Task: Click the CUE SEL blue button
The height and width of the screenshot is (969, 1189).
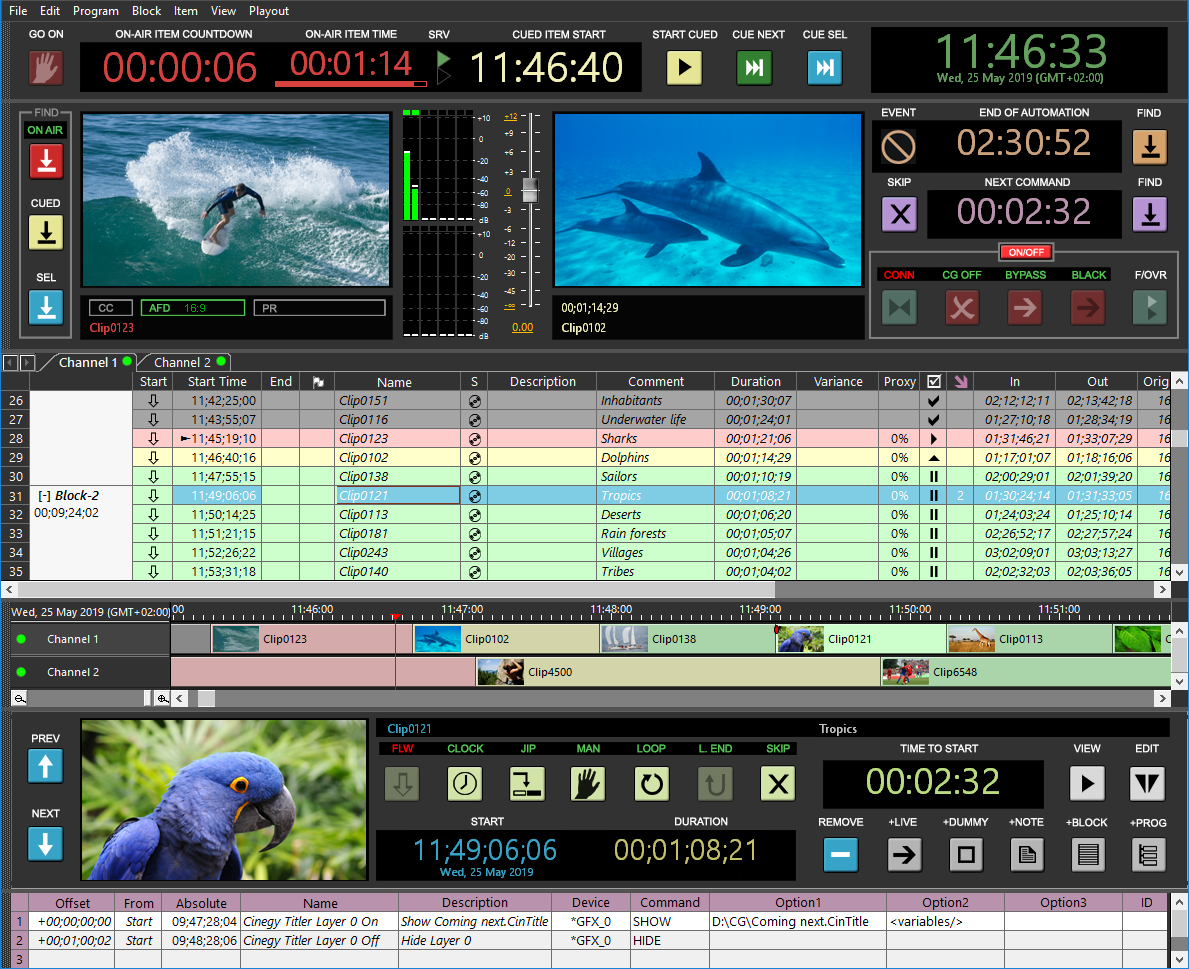Action: pyautogui.click(x=824, y=67)
